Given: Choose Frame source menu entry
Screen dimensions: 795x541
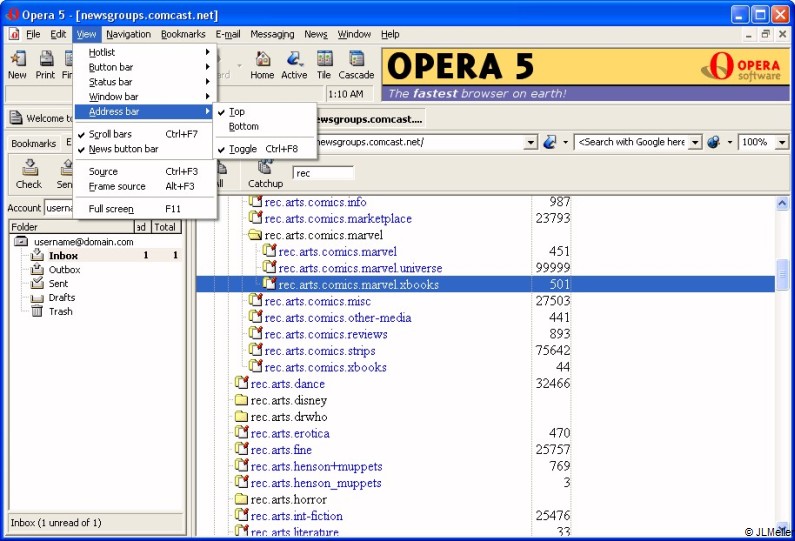Looking at the screenshot, I should point(144,186).
